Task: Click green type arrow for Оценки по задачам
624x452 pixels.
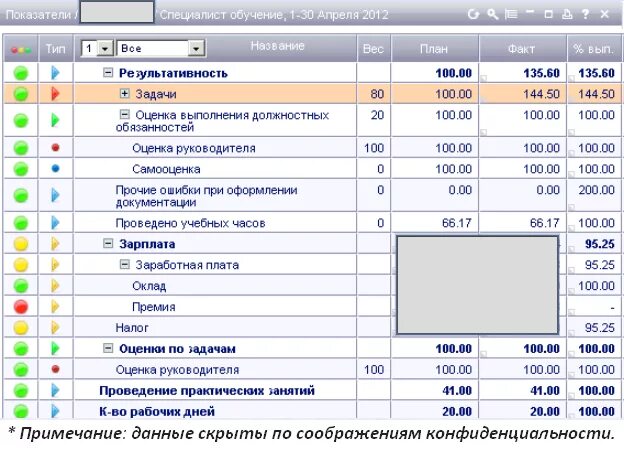Action: tap(55, 349)
